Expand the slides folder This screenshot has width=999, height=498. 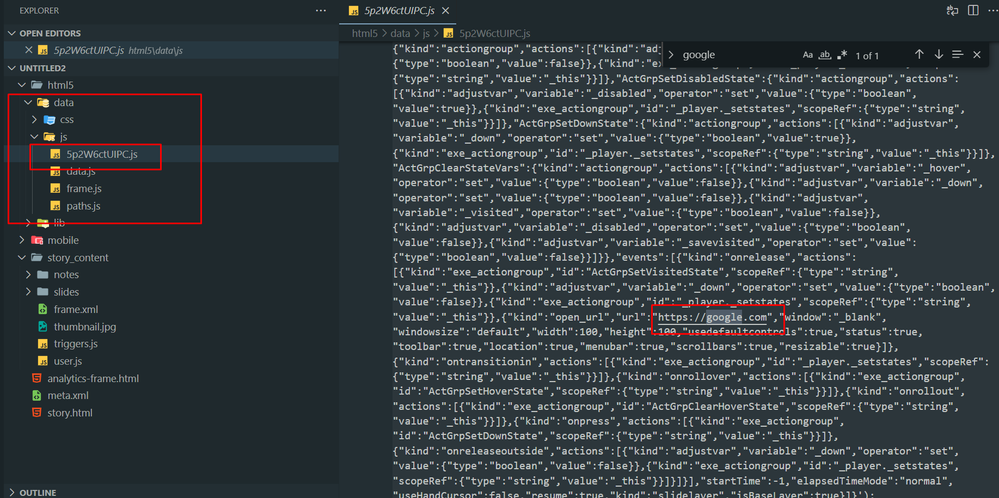[x=27, y=292]
